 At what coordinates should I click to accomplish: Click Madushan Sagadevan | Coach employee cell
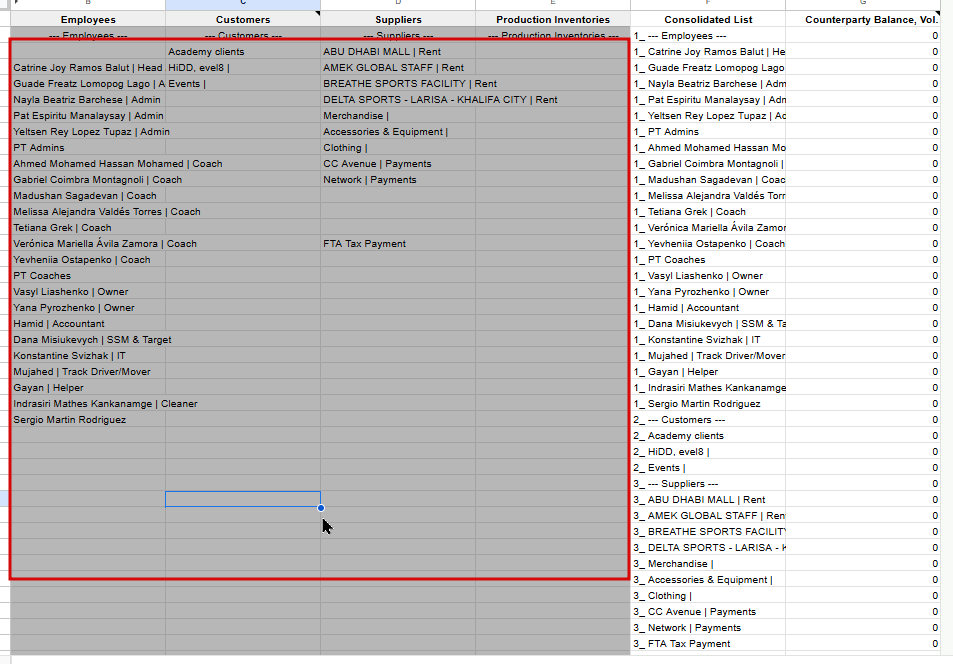(x=88, y=196)
